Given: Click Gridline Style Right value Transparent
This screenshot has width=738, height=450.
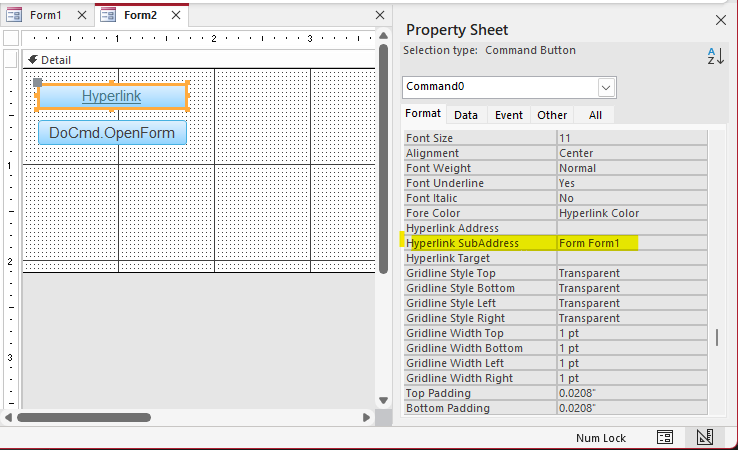Looking at the screenshot, I should click(632, 319).
